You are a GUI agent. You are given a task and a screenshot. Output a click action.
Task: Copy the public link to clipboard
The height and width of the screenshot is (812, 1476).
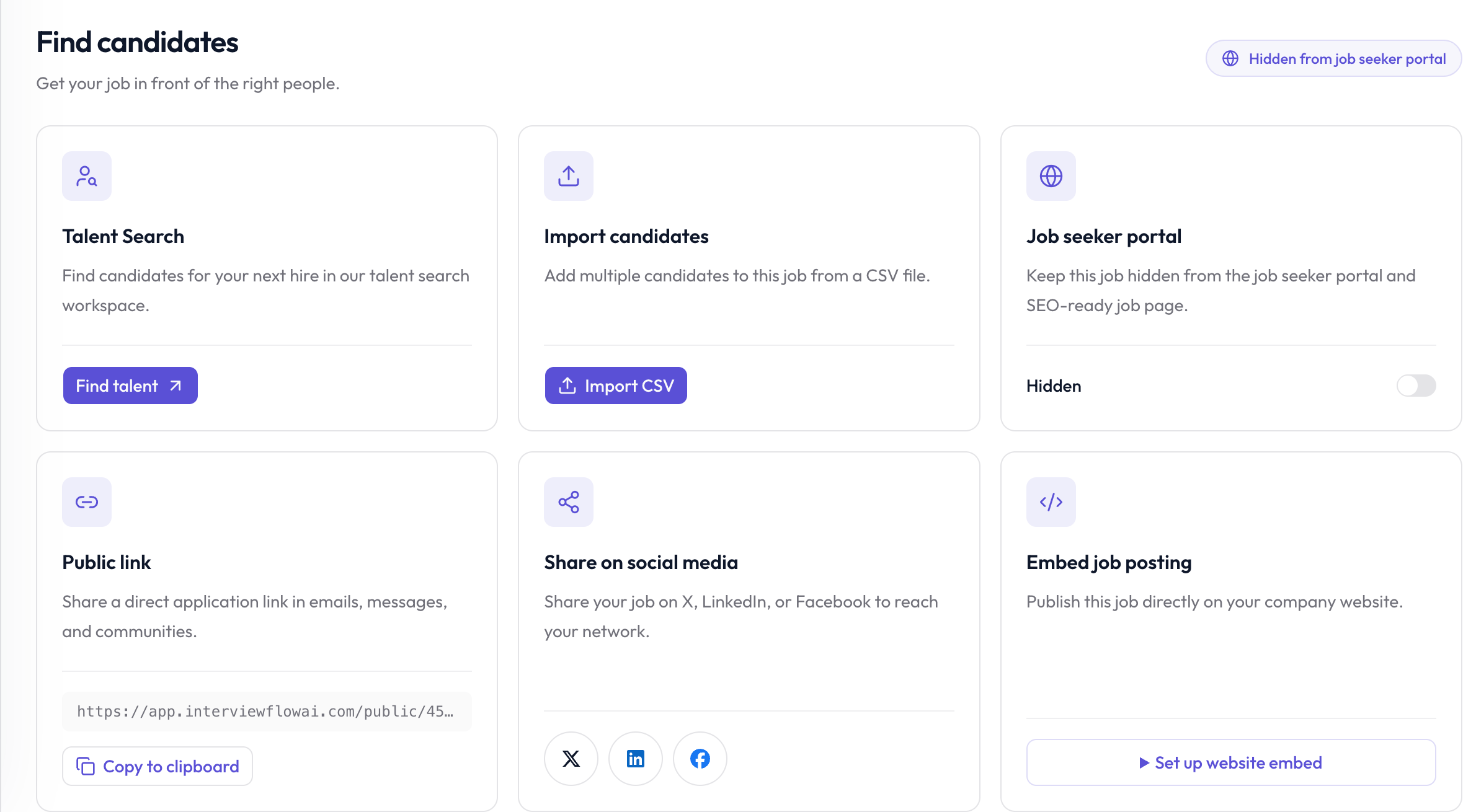(x=158, y=767)
